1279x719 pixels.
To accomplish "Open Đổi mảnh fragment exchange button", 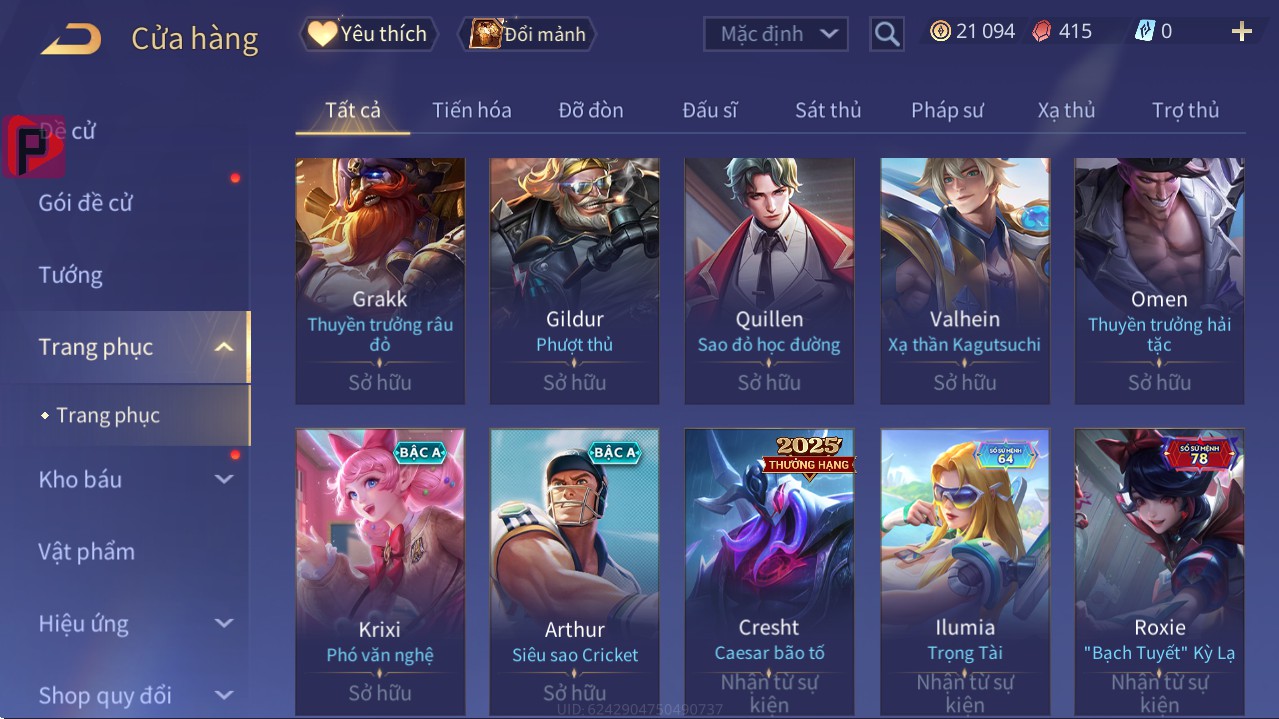I will pyautogui.click(x=527, y=34).
